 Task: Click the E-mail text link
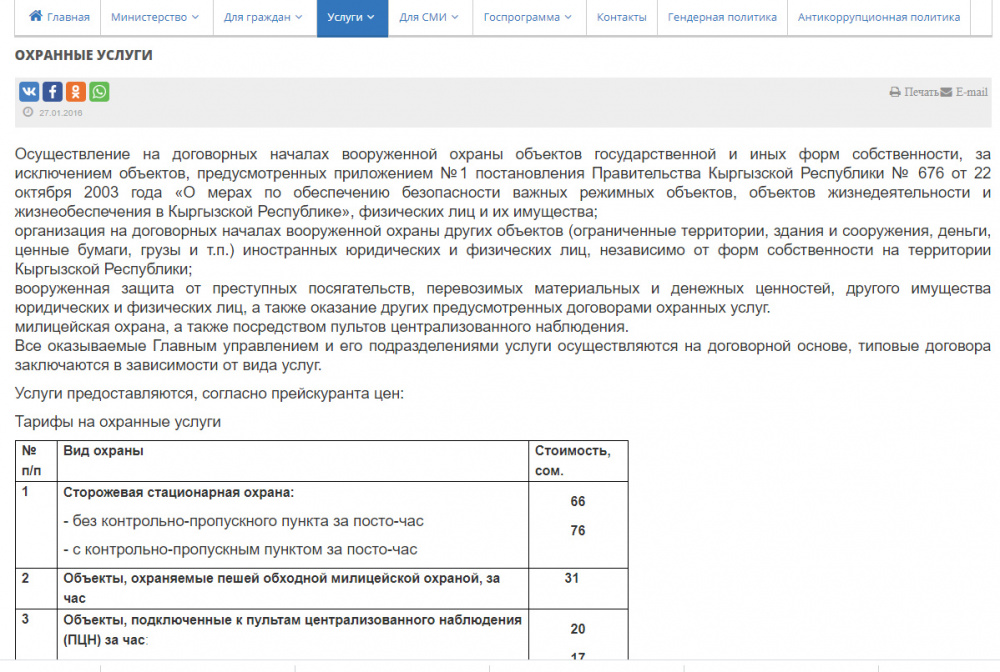click(971, 92)
